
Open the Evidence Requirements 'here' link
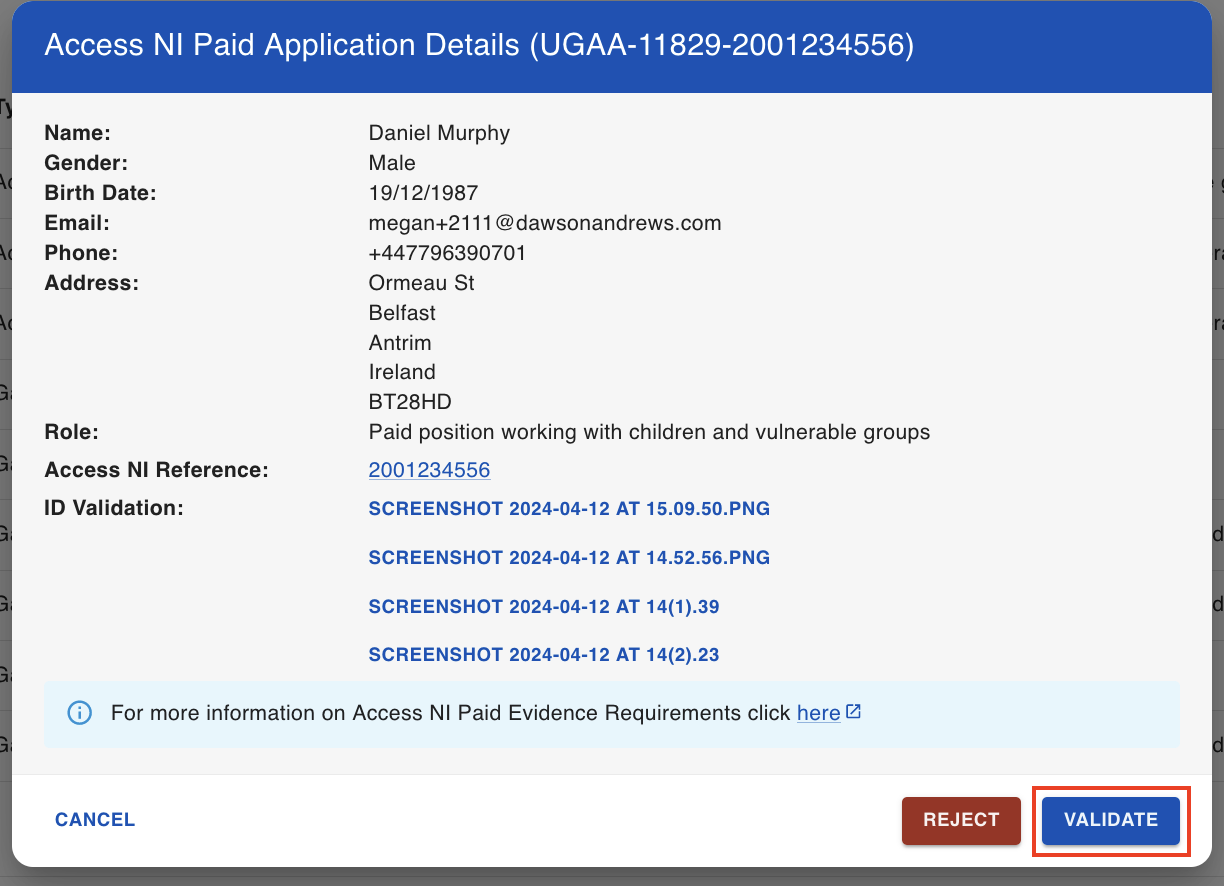[818, 713]
